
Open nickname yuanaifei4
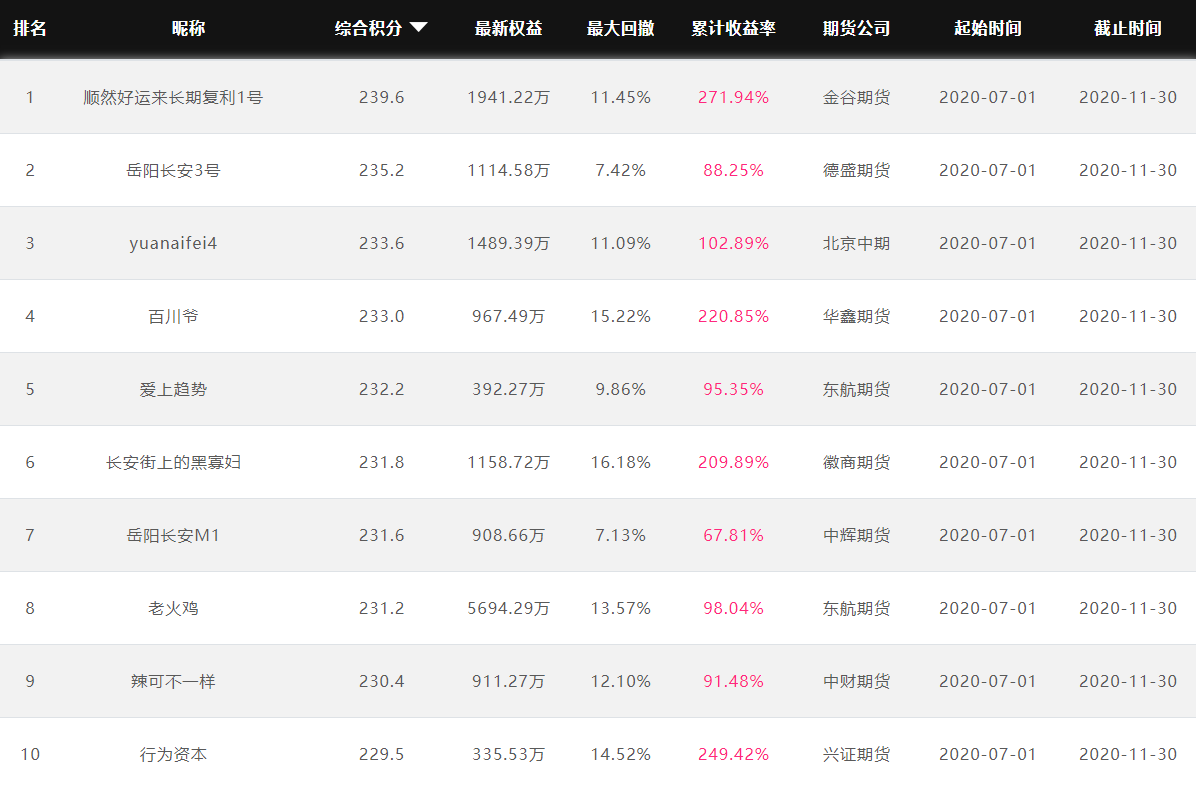(173, 243)
